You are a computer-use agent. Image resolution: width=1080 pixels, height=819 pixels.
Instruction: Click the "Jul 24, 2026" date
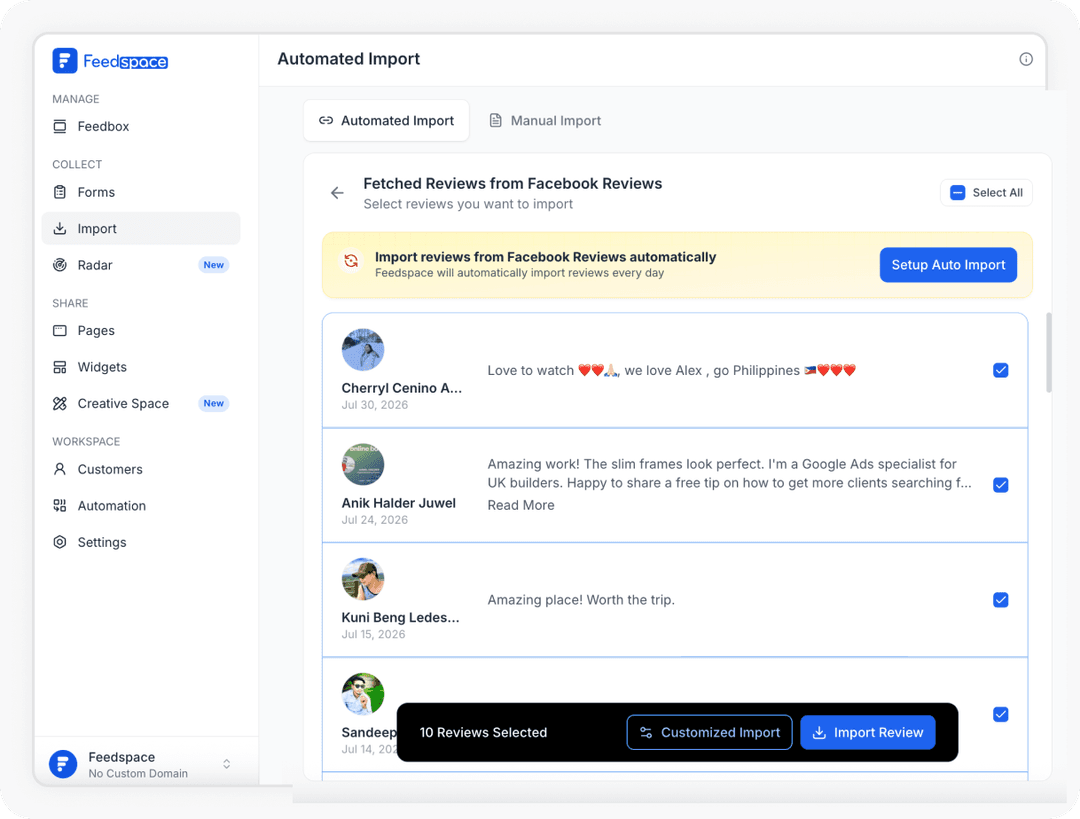tap(375, 520)
